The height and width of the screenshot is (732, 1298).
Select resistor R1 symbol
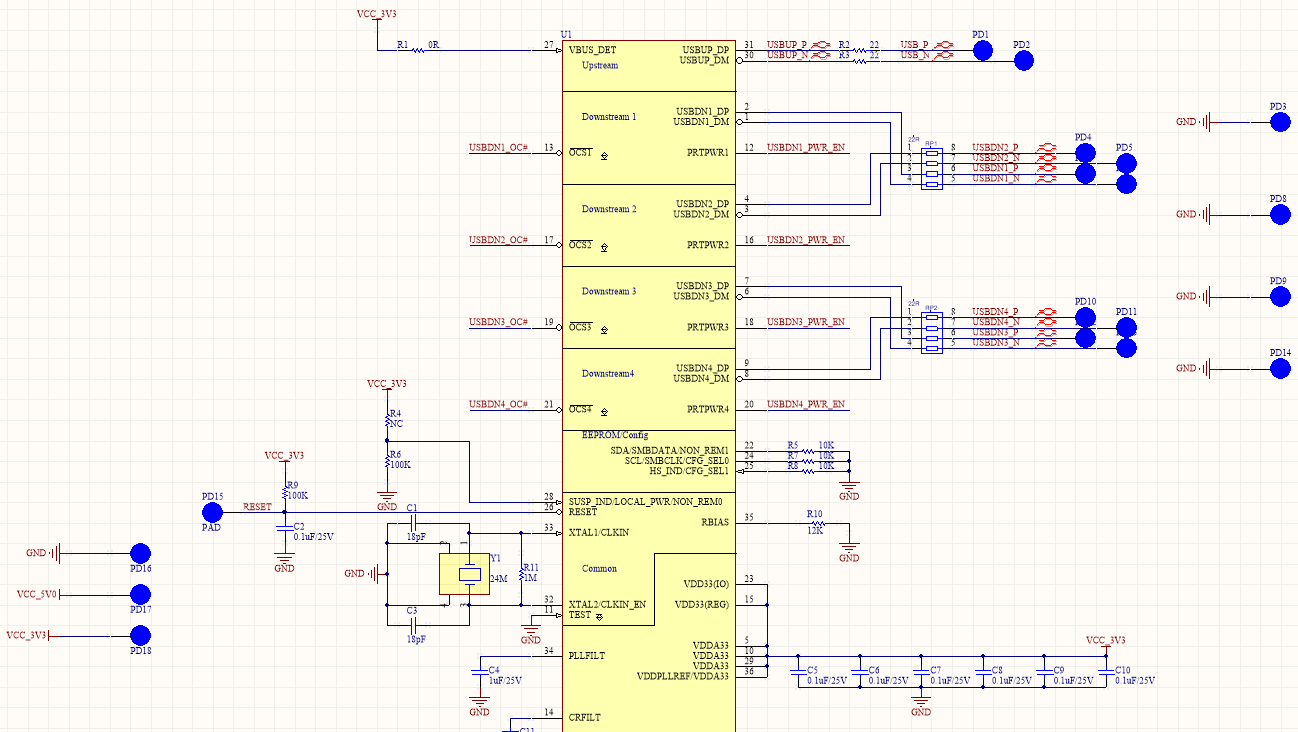[418, 51]
